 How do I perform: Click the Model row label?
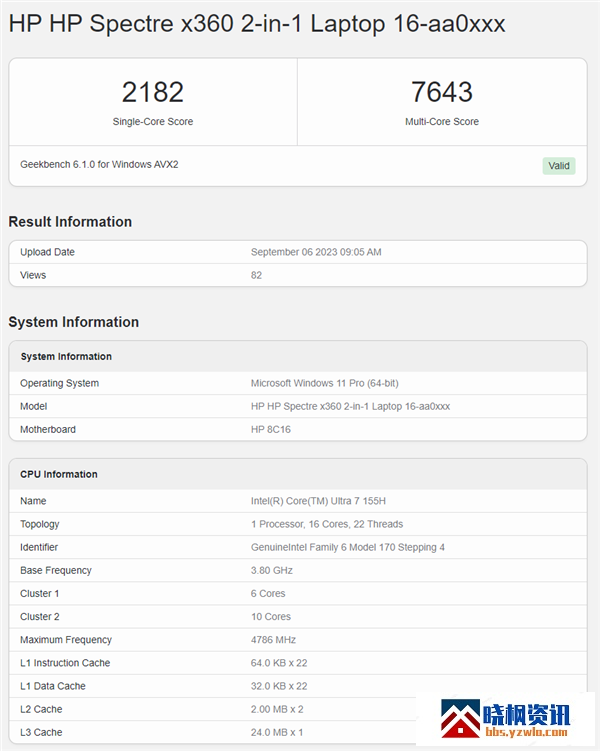34,406
